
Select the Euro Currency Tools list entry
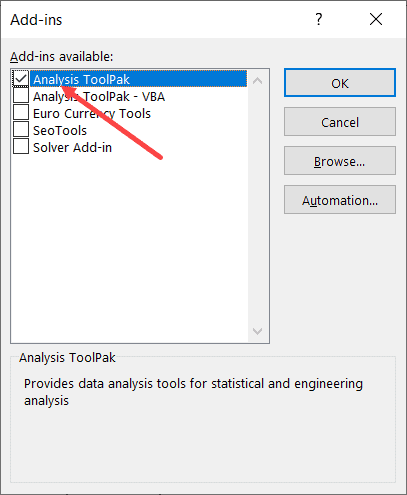(x=92, y=113)
